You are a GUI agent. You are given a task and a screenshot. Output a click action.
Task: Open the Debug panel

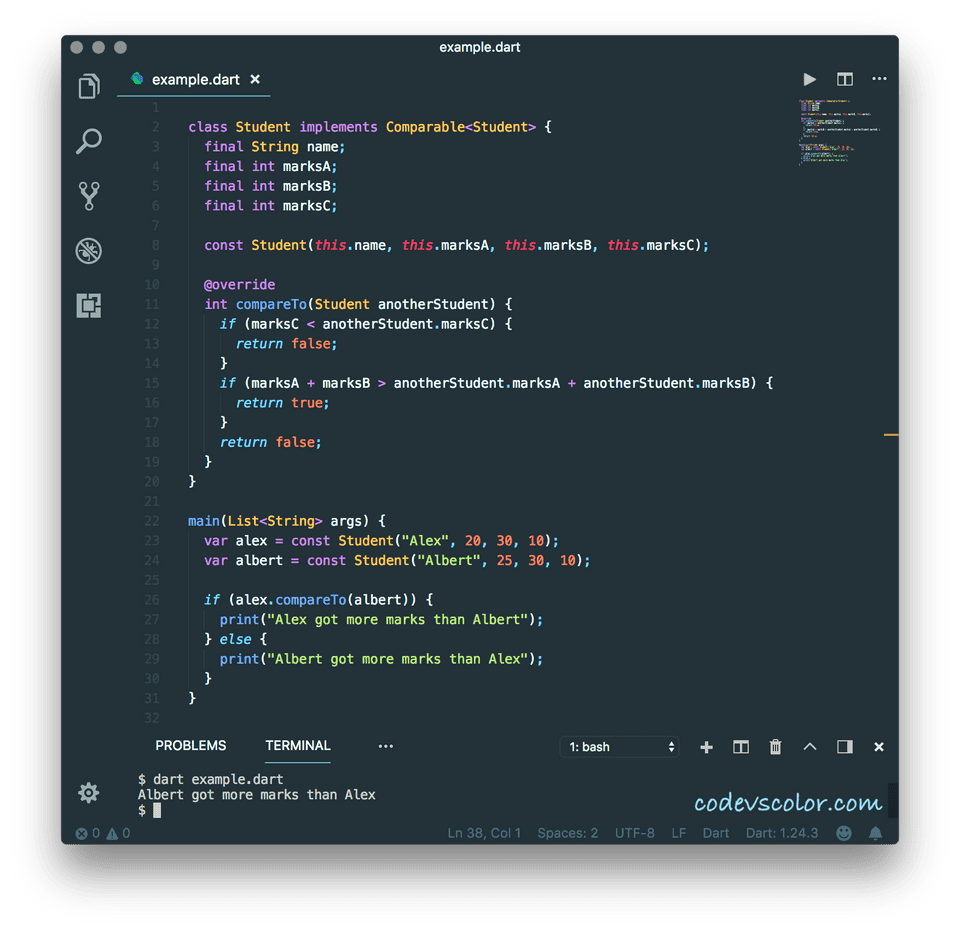tap(89, 250)
